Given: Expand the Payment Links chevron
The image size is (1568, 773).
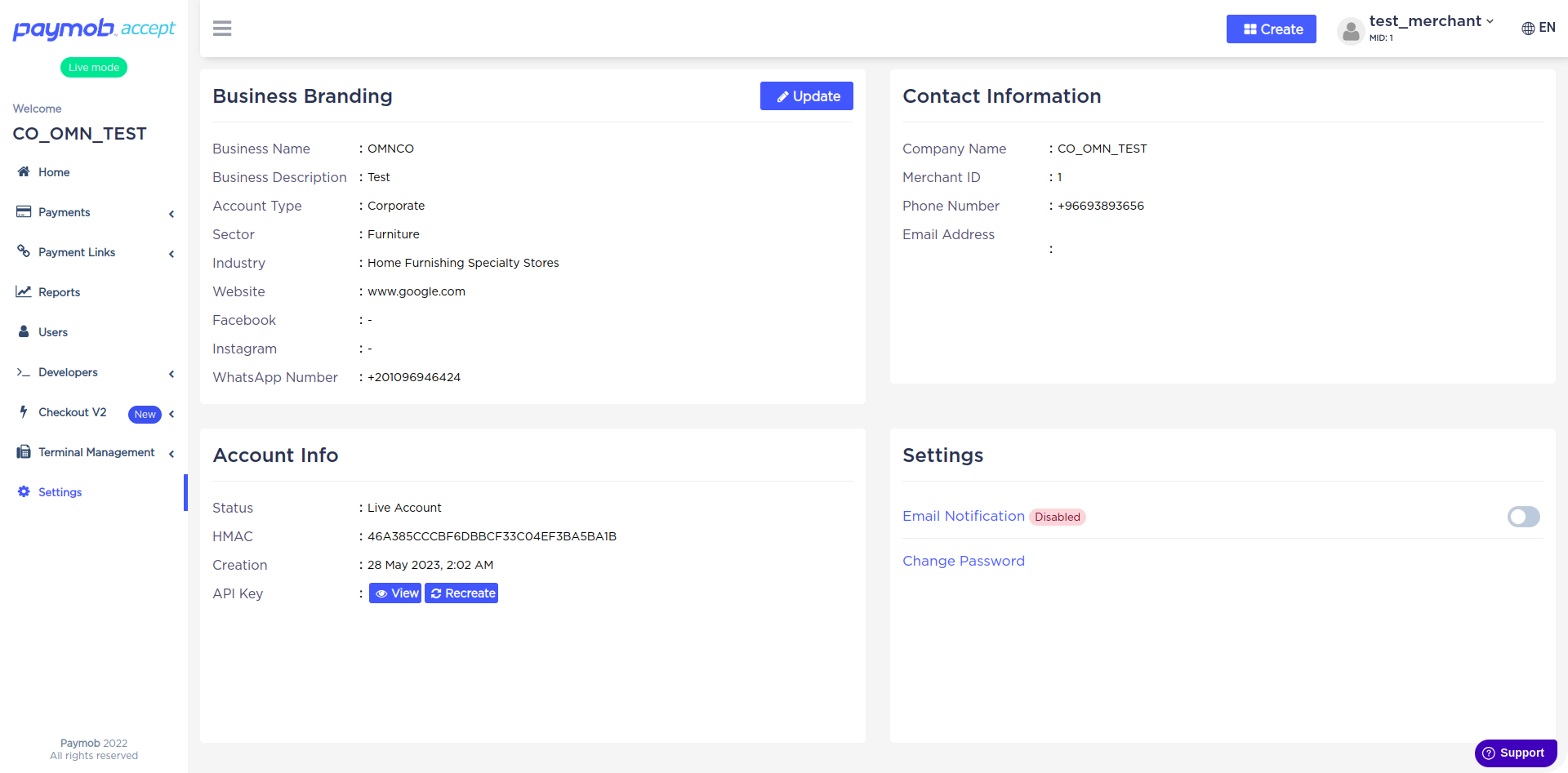Looking at the screenshot, I should click(171, 254).
